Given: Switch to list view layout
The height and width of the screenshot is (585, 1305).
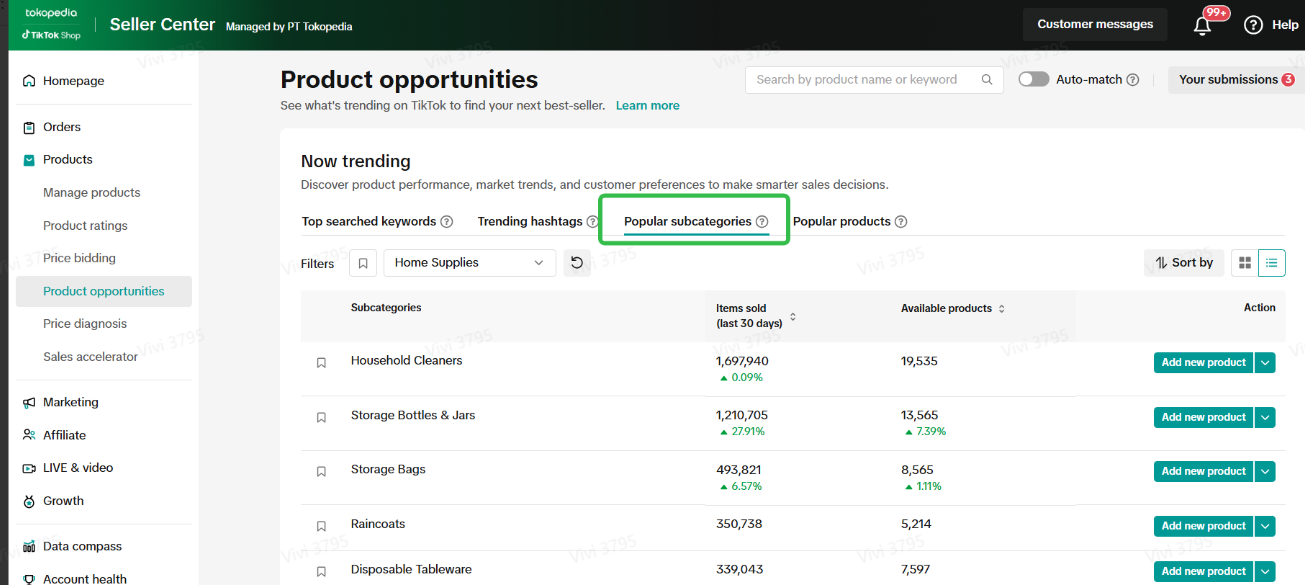Looking at the screenshot, I should pyautogui.click(x=1272, y=263).
